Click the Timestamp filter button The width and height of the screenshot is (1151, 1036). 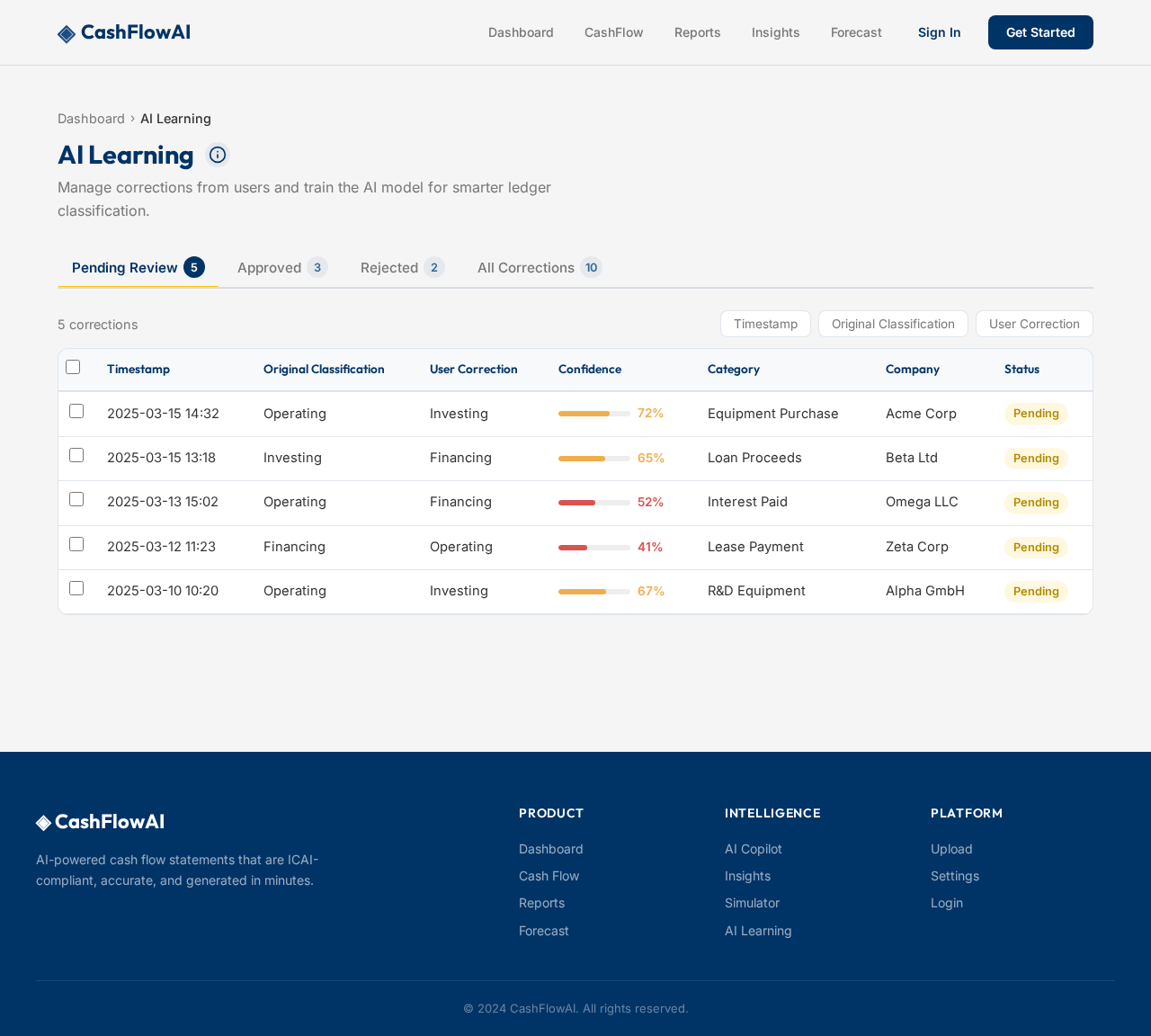coord(765,324)
